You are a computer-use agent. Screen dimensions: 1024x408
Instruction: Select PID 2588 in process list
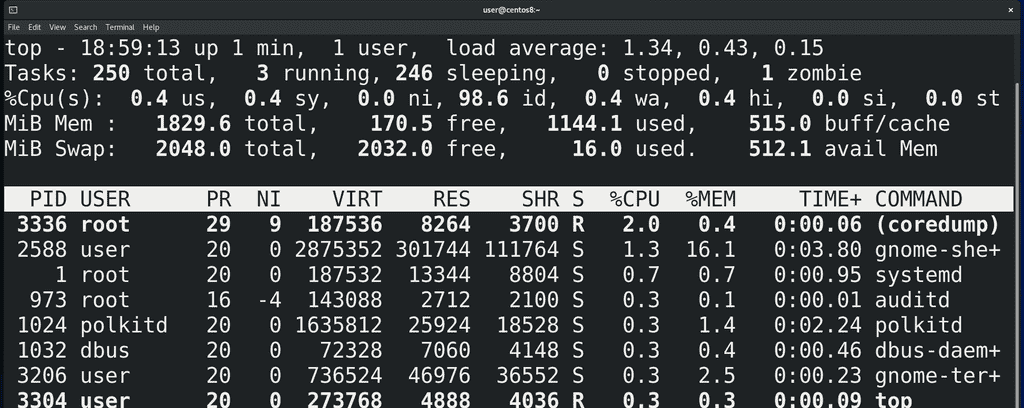point(42,249)
